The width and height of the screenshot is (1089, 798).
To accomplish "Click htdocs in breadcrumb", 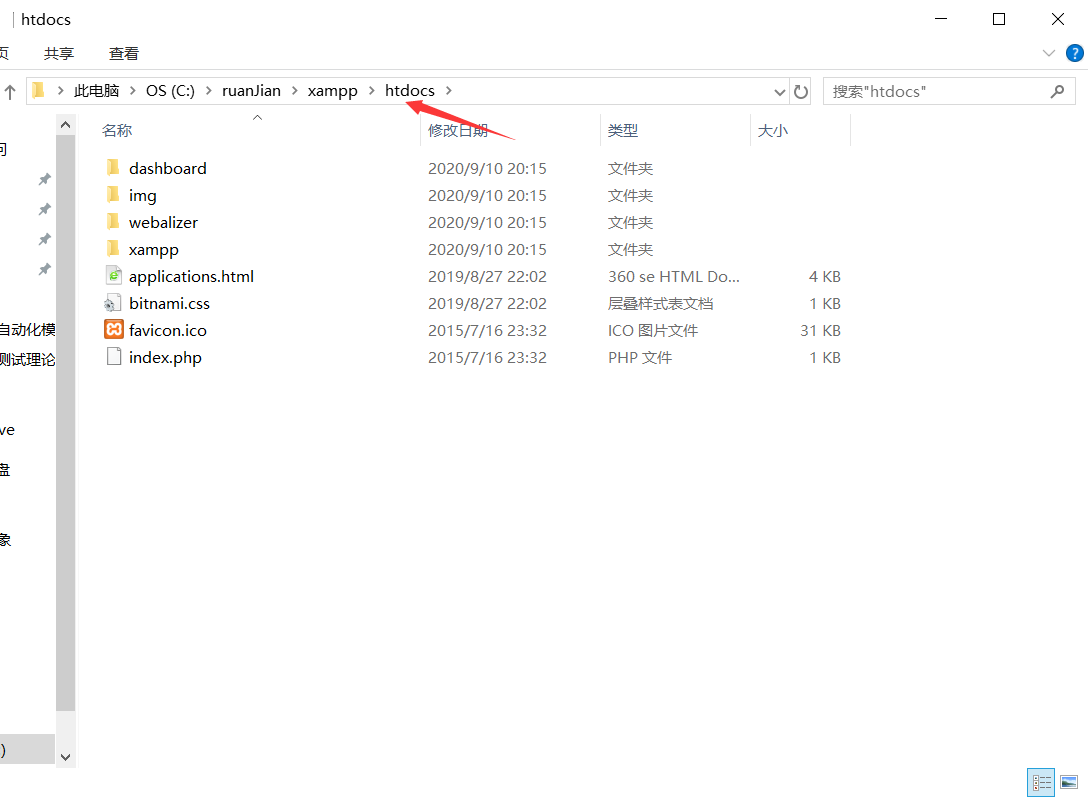I will click(x=410, y=90).
